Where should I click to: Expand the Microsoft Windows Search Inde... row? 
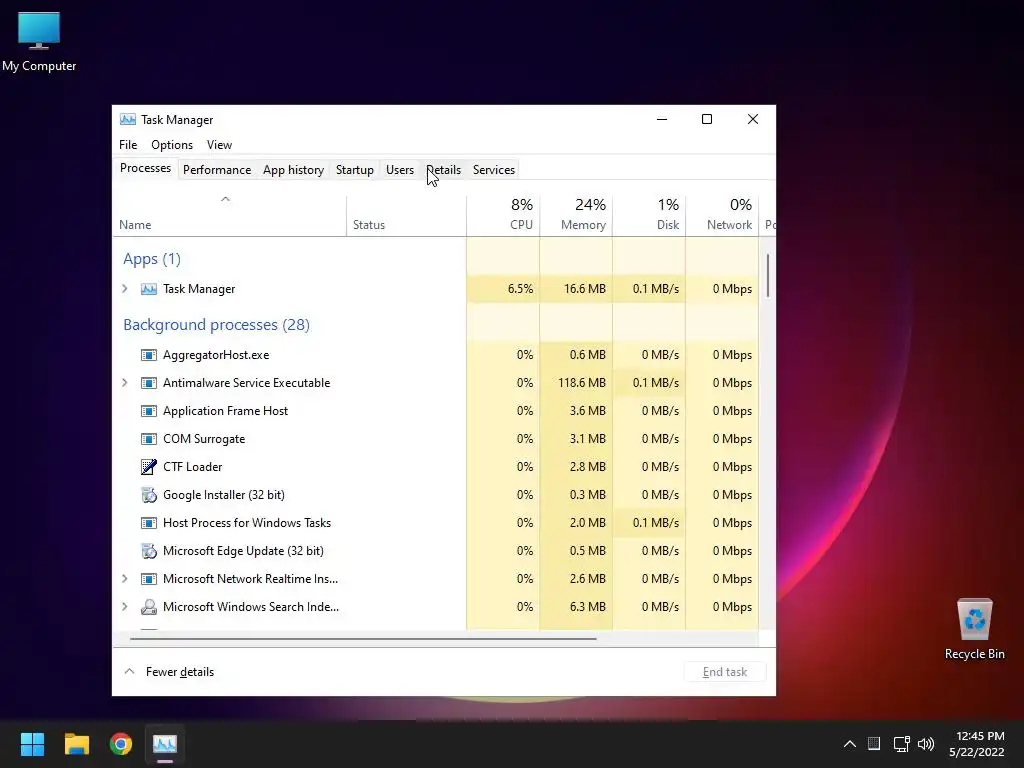pos(125,607)
